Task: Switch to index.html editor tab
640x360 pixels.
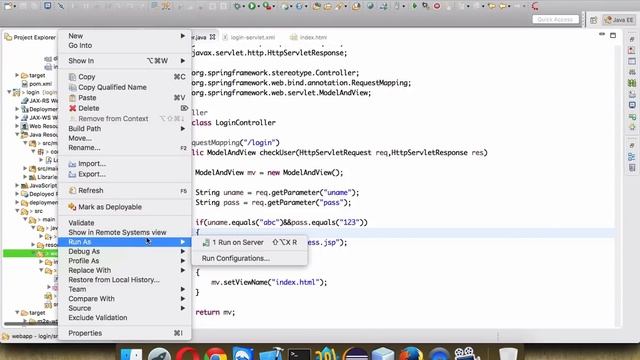Action: 309,37
